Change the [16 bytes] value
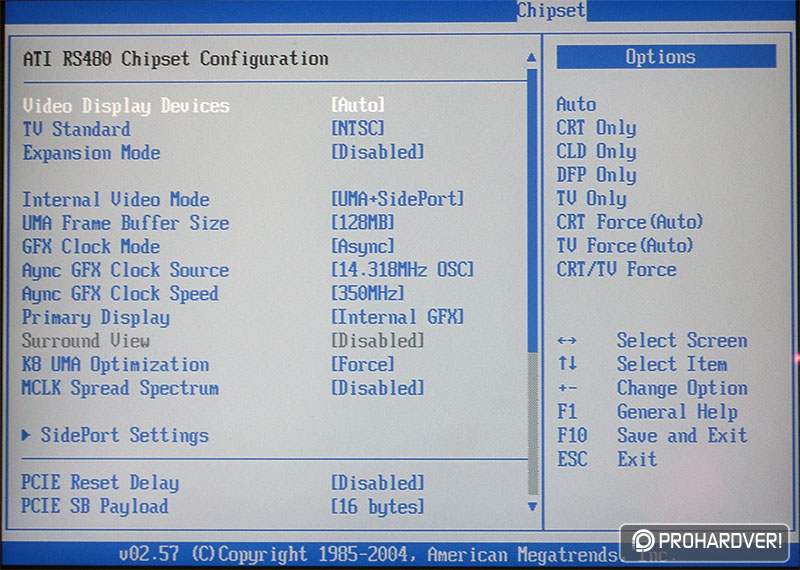Viewport: 800px width, 570px height. click(x=378, y=507)
